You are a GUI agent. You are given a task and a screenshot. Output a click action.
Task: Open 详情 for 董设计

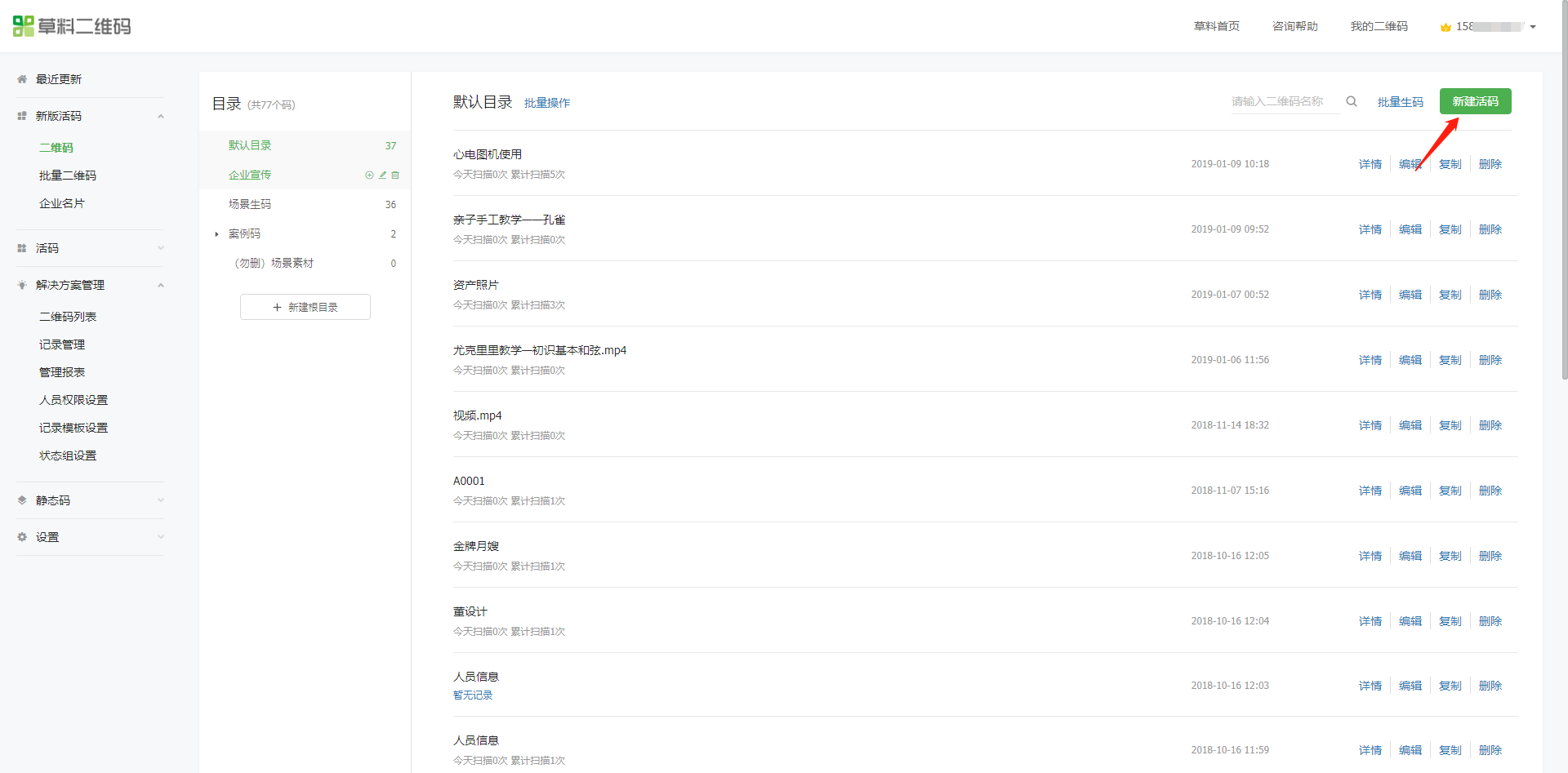click(1370, 621)
